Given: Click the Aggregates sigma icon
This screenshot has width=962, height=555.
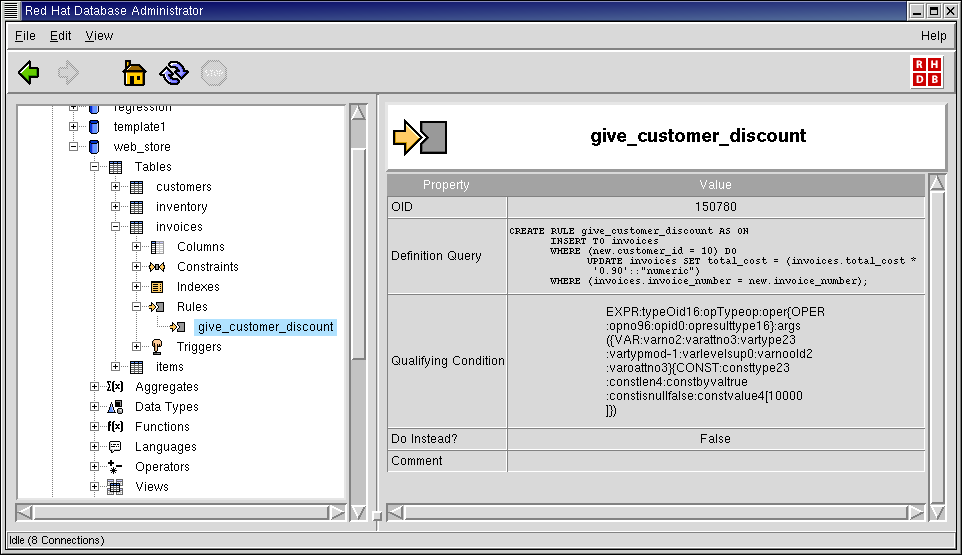Looking at the screenshot, I should [x=115, y=386].
